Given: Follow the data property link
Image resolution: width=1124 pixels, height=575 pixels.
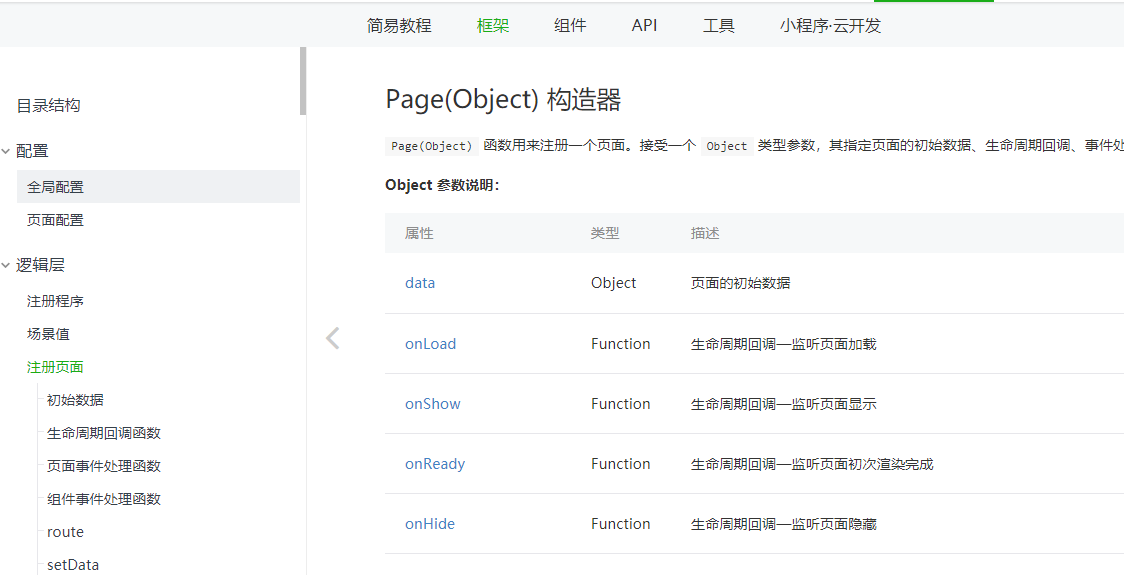Looking at the screenshot, I should 420,282.
